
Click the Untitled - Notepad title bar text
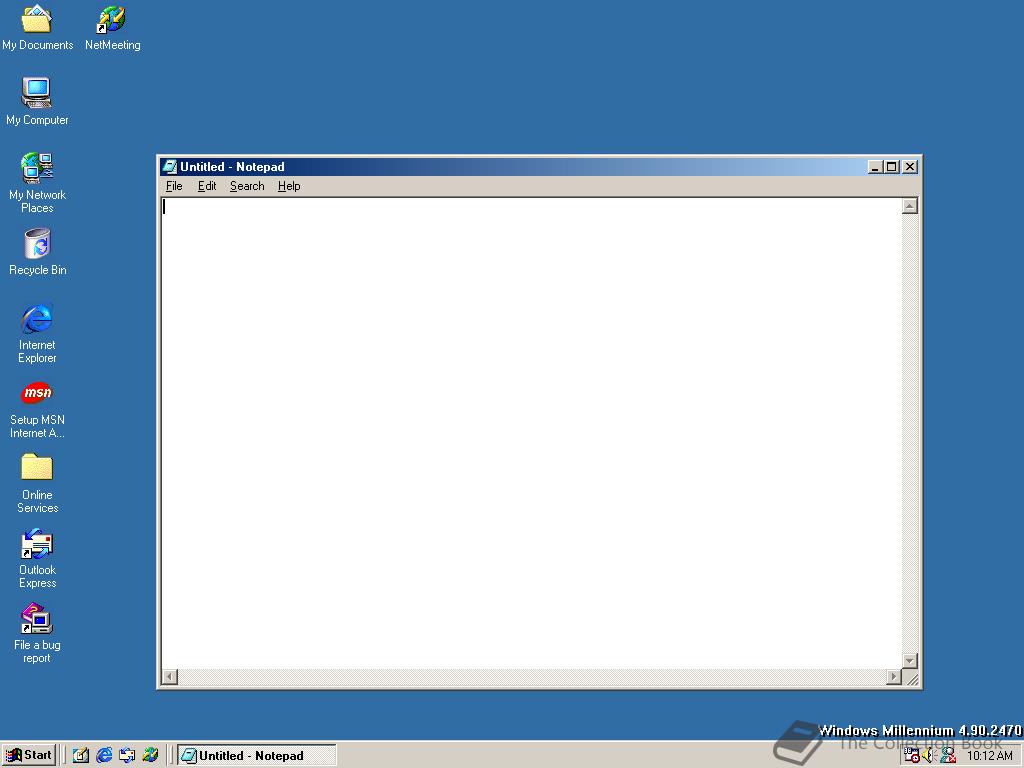(232, 167)
